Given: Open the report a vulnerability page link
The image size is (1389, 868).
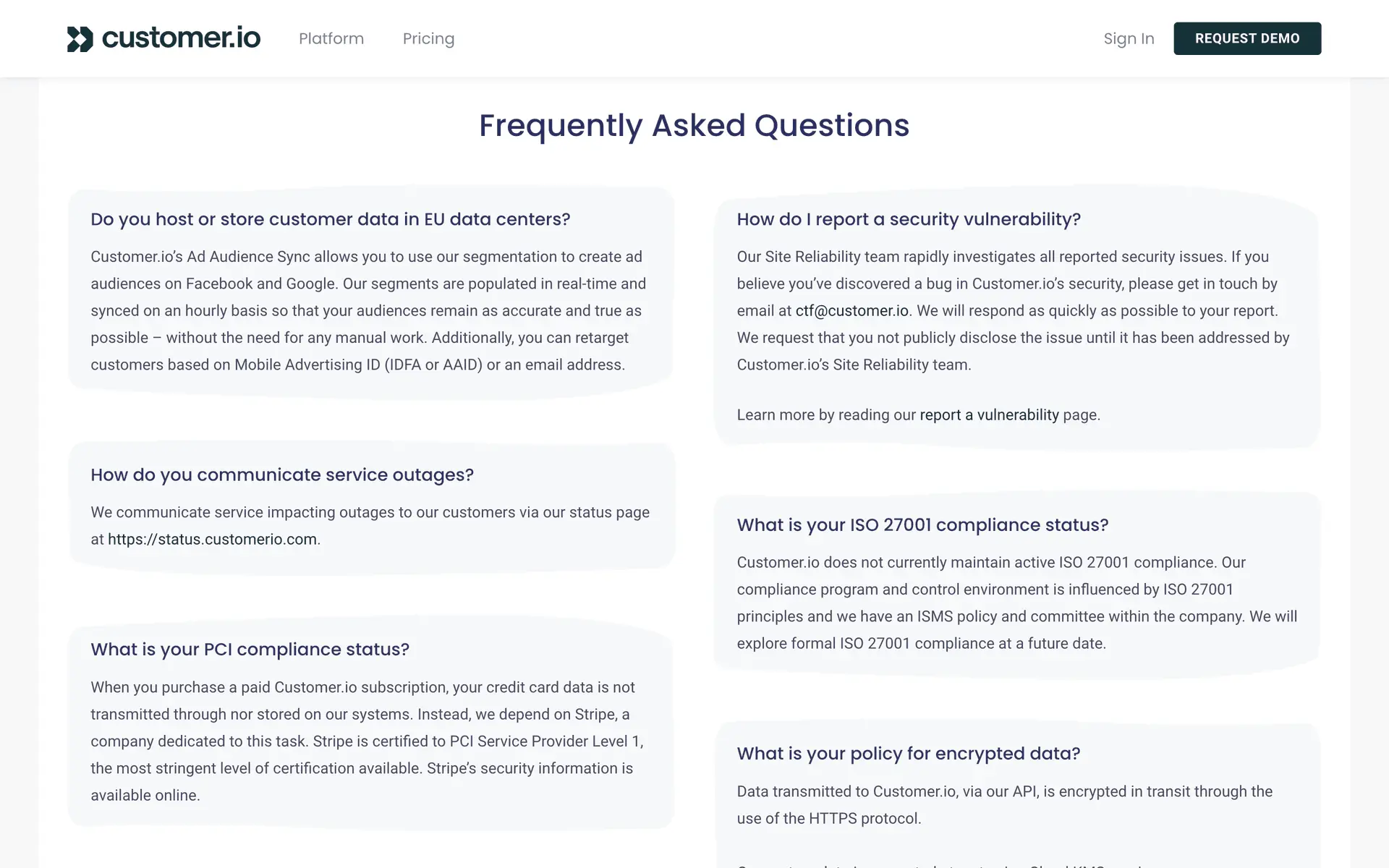Looking at the screenshot, I should tap(989, 415).
